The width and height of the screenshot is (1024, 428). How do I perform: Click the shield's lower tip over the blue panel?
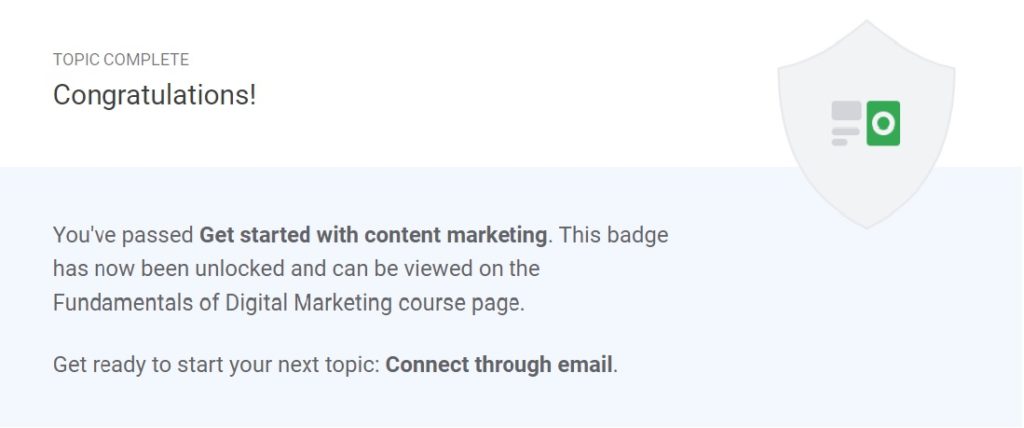(867, 209)
